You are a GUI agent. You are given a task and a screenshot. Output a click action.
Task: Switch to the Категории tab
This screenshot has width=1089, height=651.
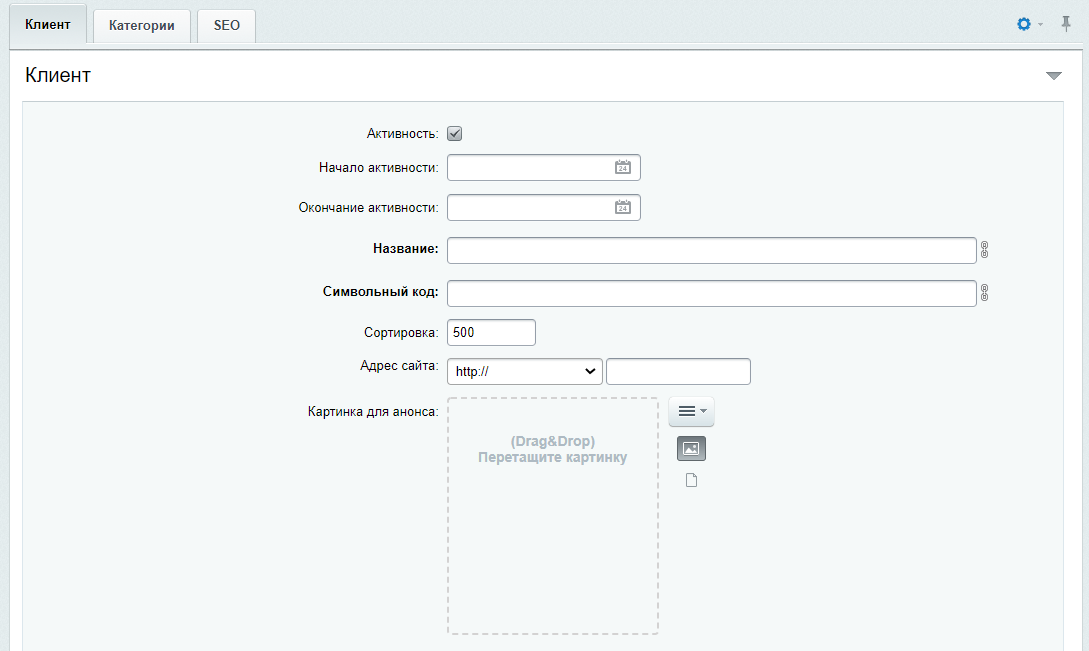[142, 26]
